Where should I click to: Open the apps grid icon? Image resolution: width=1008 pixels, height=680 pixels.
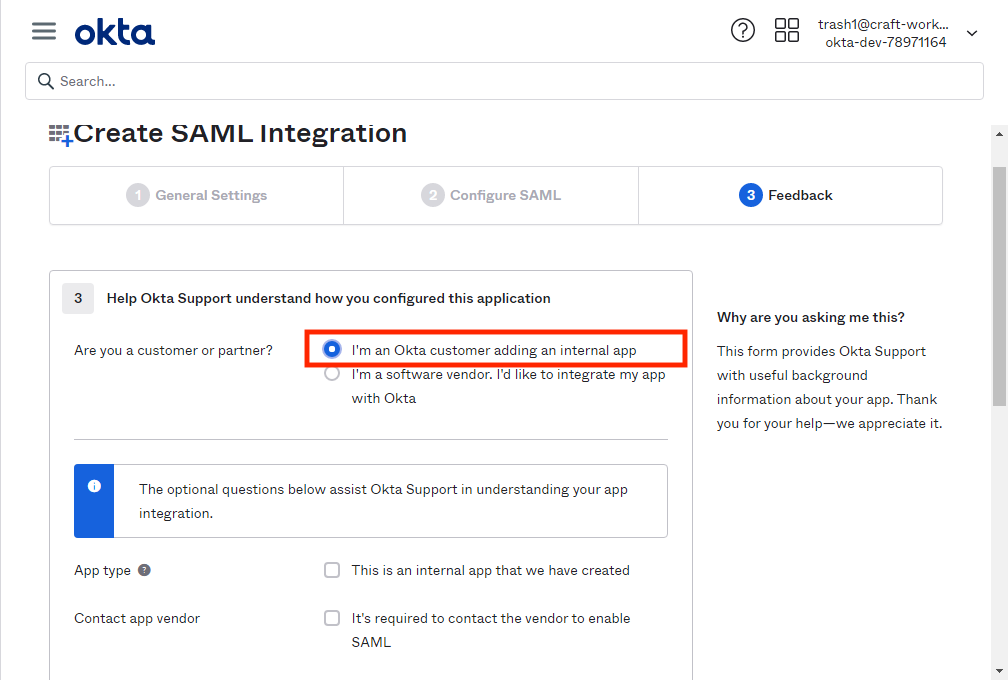[786, 30]
